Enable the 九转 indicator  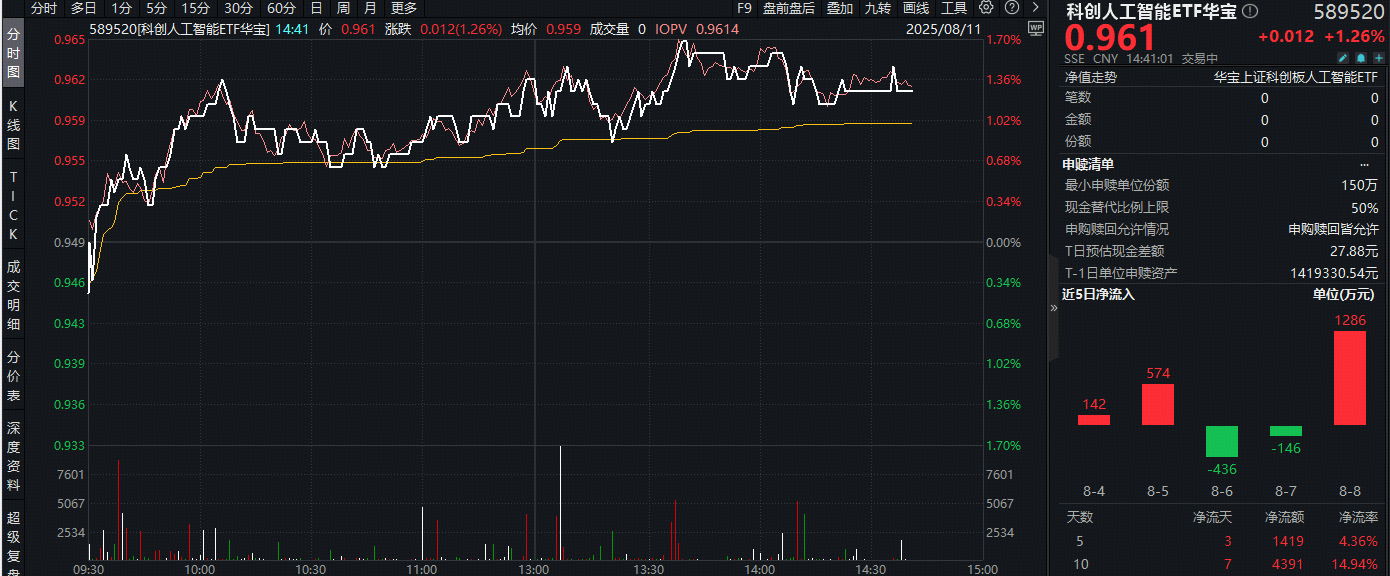(877, 8)
